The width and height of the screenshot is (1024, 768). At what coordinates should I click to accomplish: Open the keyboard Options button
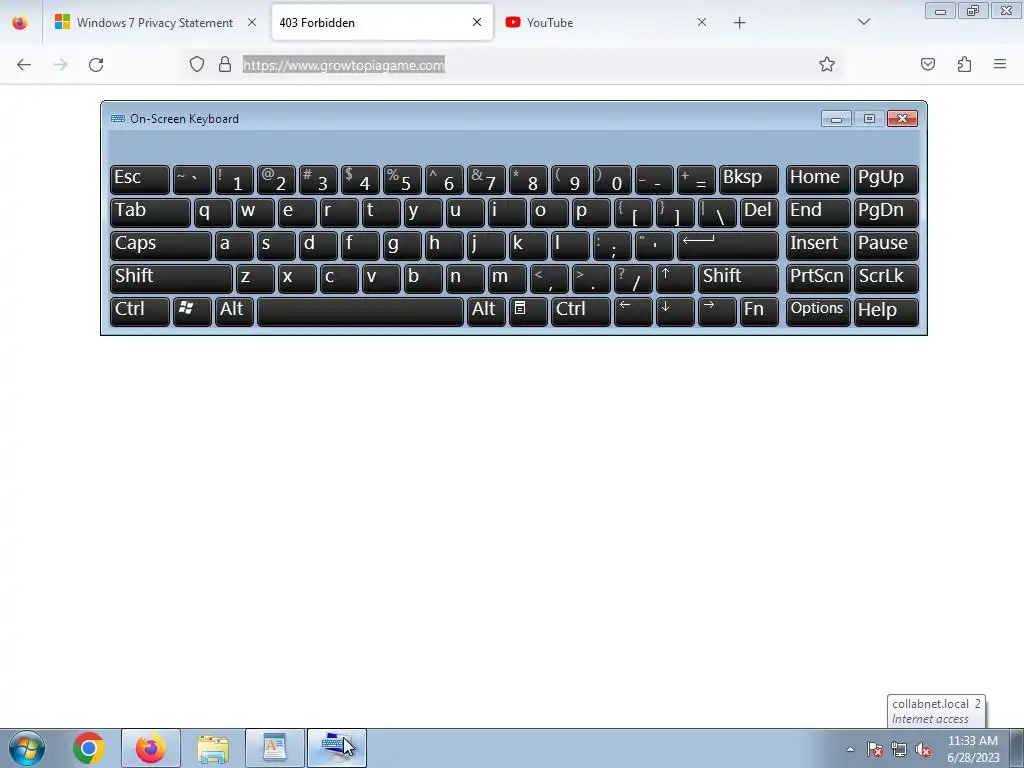[818, 312]
